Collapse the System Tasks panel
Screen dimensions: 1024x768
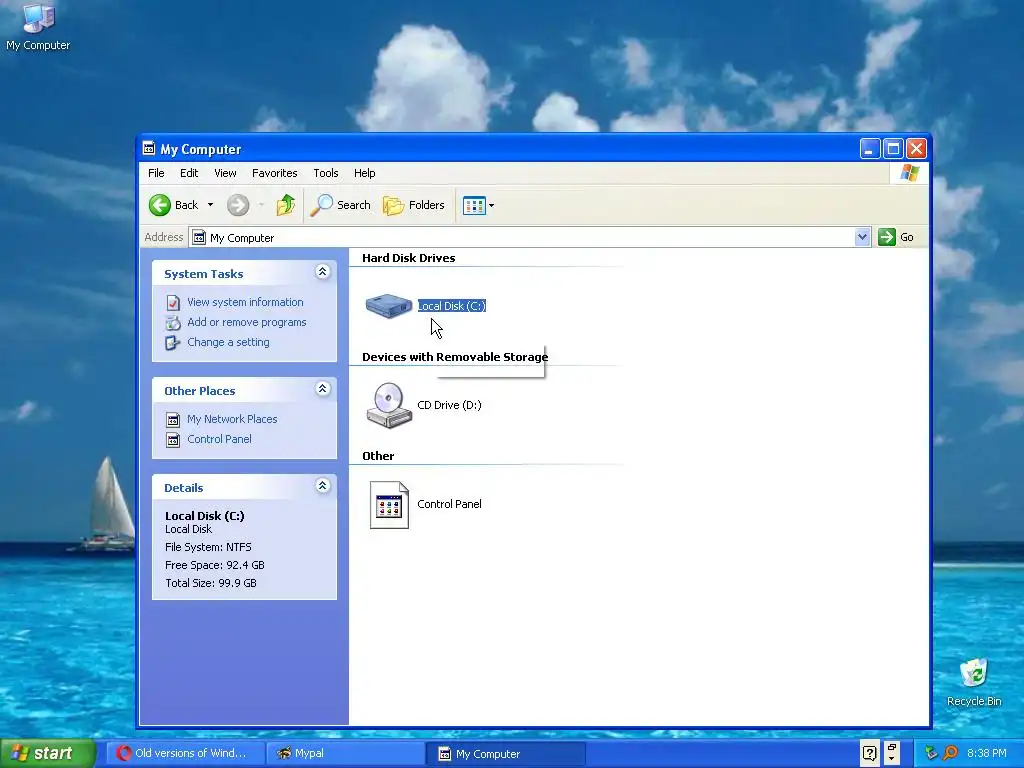point(323,272)
